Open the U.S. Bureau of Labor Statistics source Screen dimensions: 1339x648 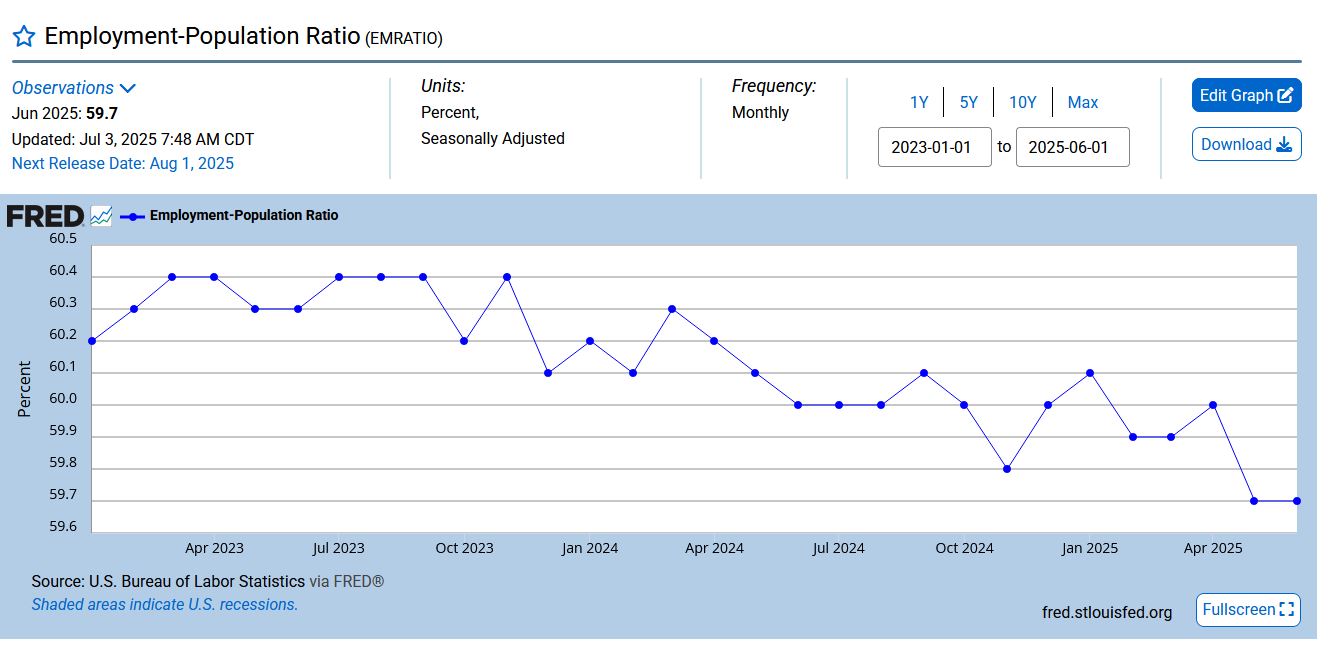pos(197,581)
